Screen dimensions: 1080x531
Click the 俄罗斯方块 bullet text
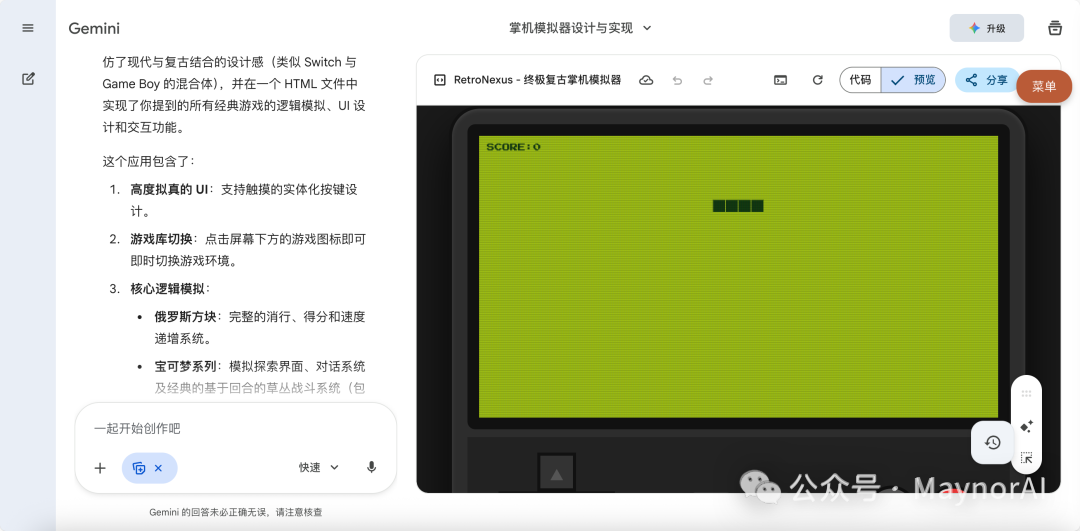[260, 328]
